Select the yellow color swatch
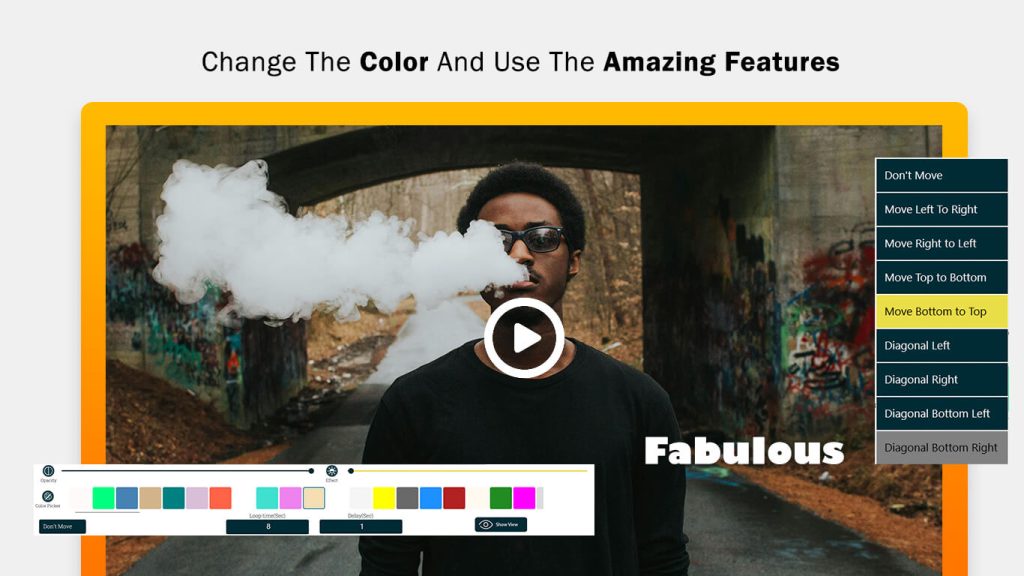The image size is (1024, 576). point(384,498)
